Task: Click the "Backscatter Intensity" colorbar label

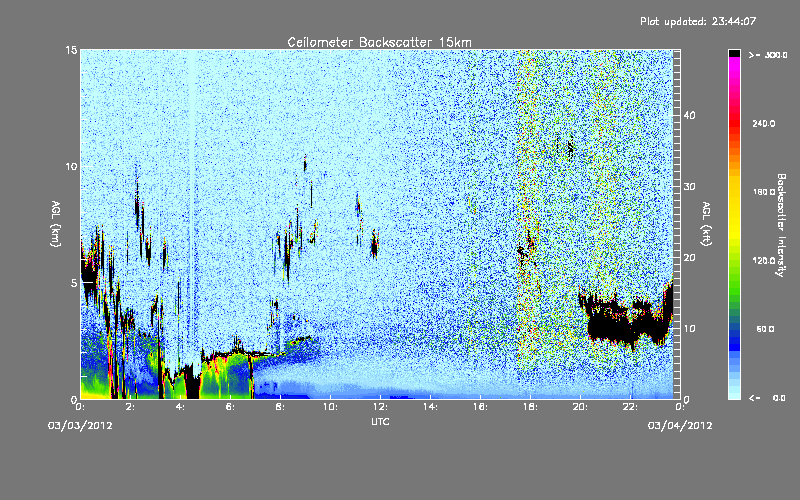Action: 781,225
